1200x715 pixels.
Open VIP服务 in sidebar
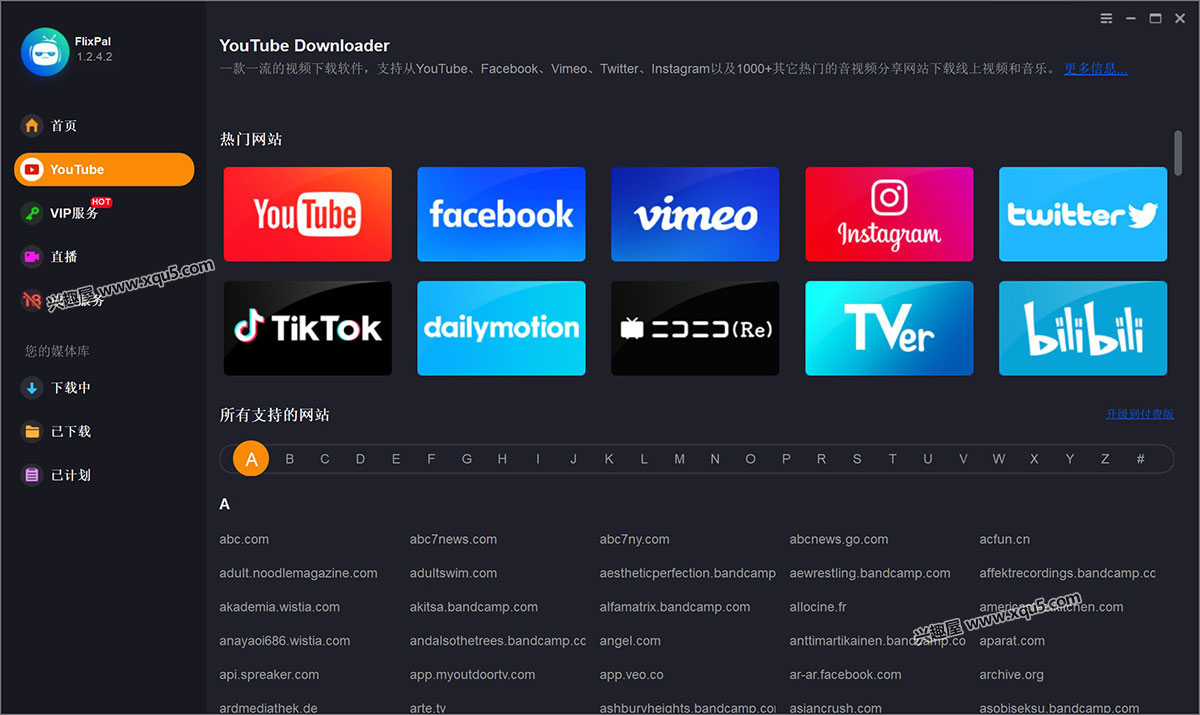(75, 213)
